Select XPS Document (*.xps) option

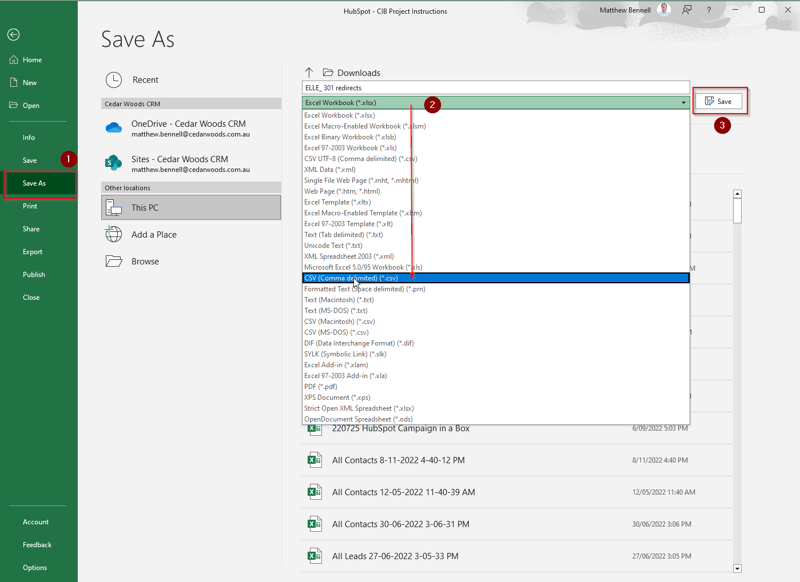pyautogui.click(x=495, y=397)
